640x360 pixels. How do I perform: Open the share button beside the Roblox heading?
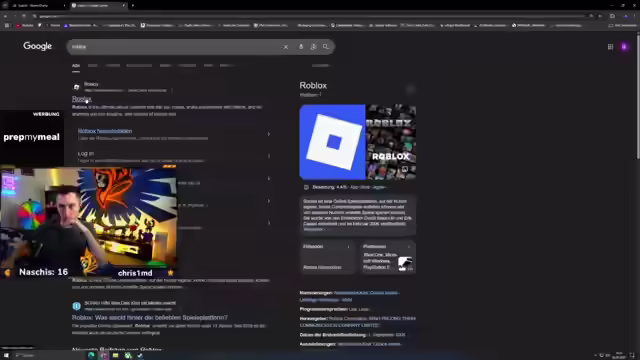click(x=411, y=89)
